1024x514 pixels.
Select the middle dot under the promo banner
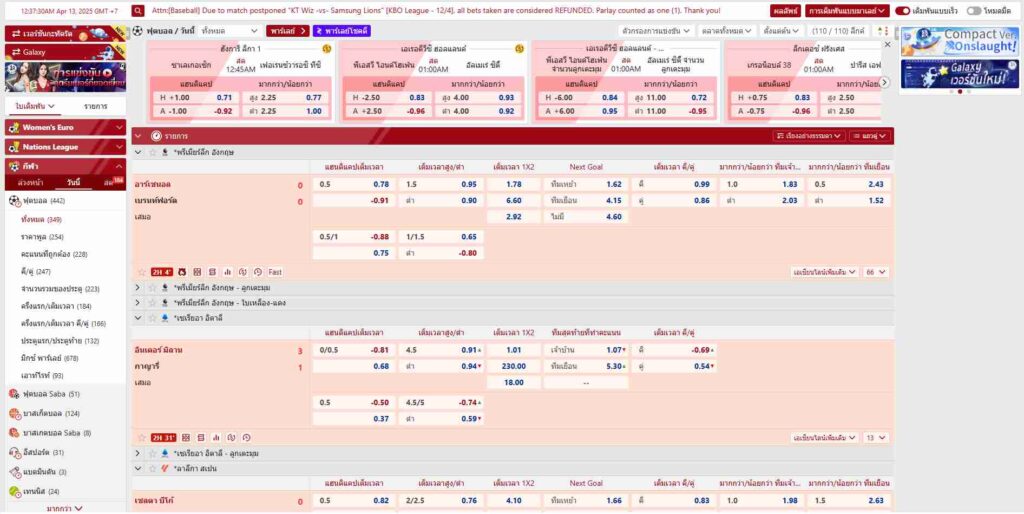click(x=959, y=92)
